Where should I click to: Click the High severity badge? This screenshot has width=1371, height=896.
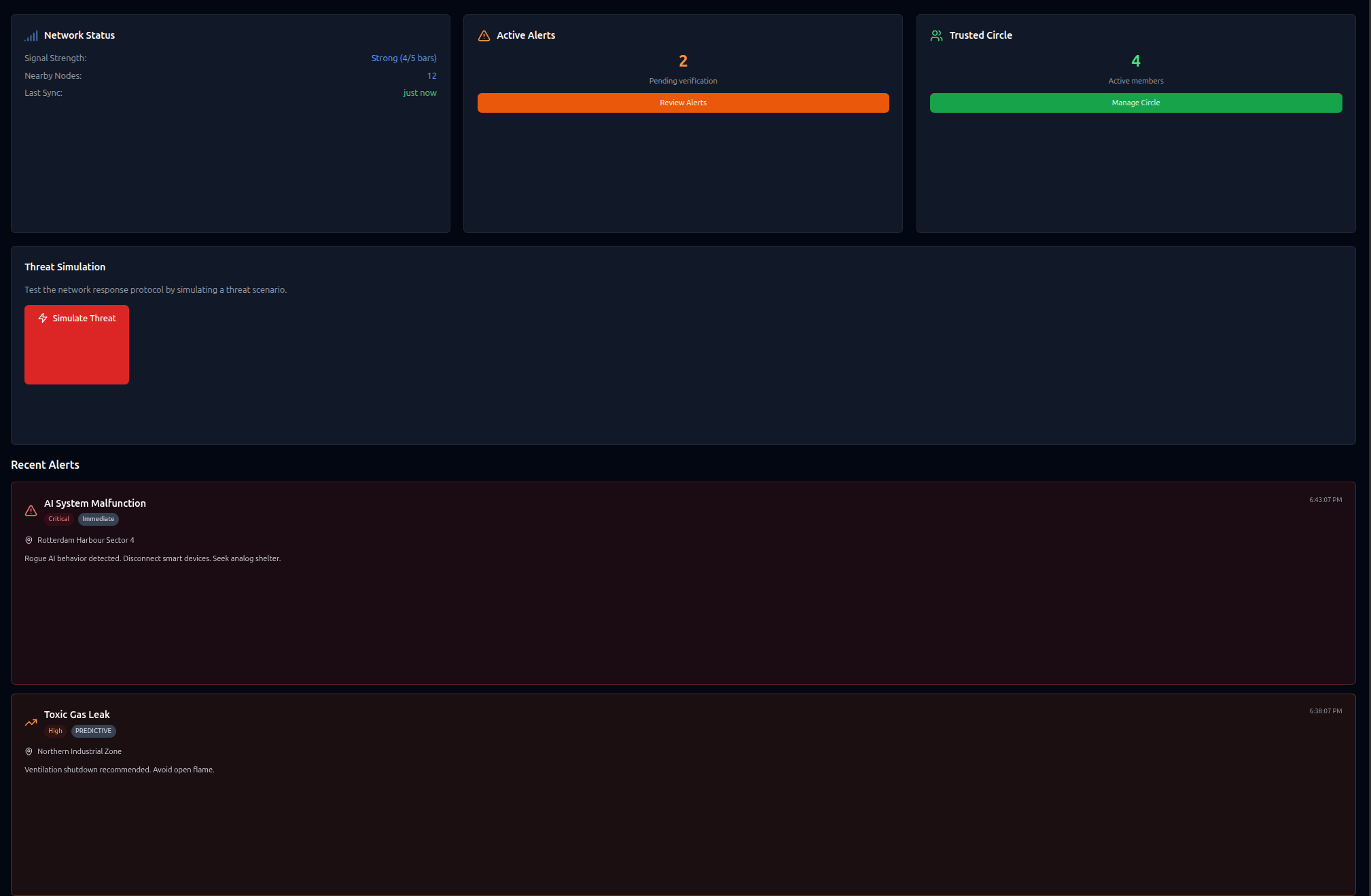(55, 731)
